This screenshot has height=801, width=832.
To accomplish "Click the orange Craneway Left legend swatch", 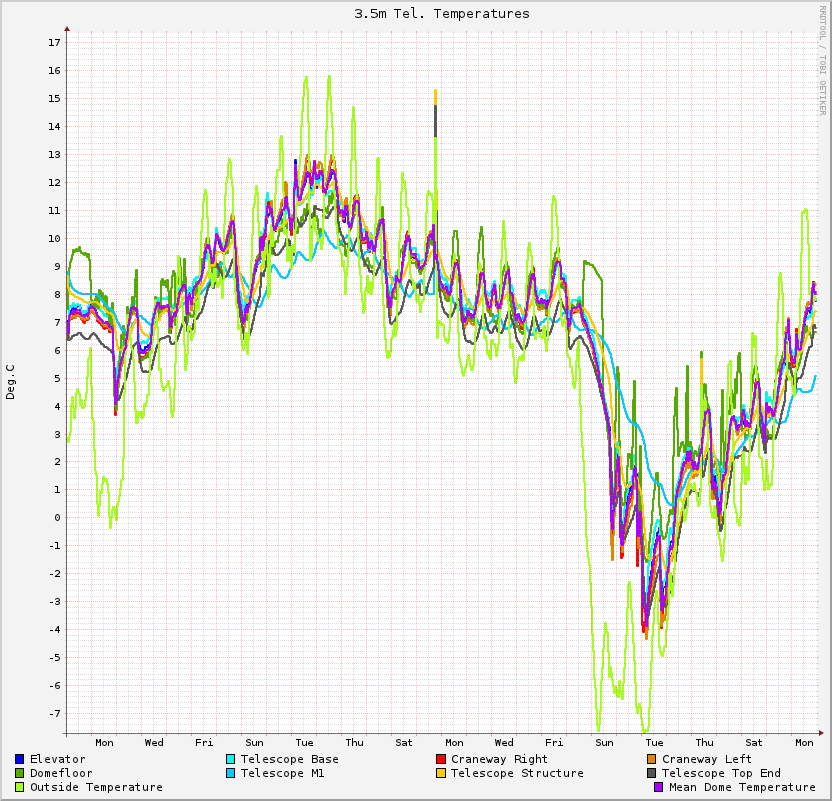I will [651, 759].
